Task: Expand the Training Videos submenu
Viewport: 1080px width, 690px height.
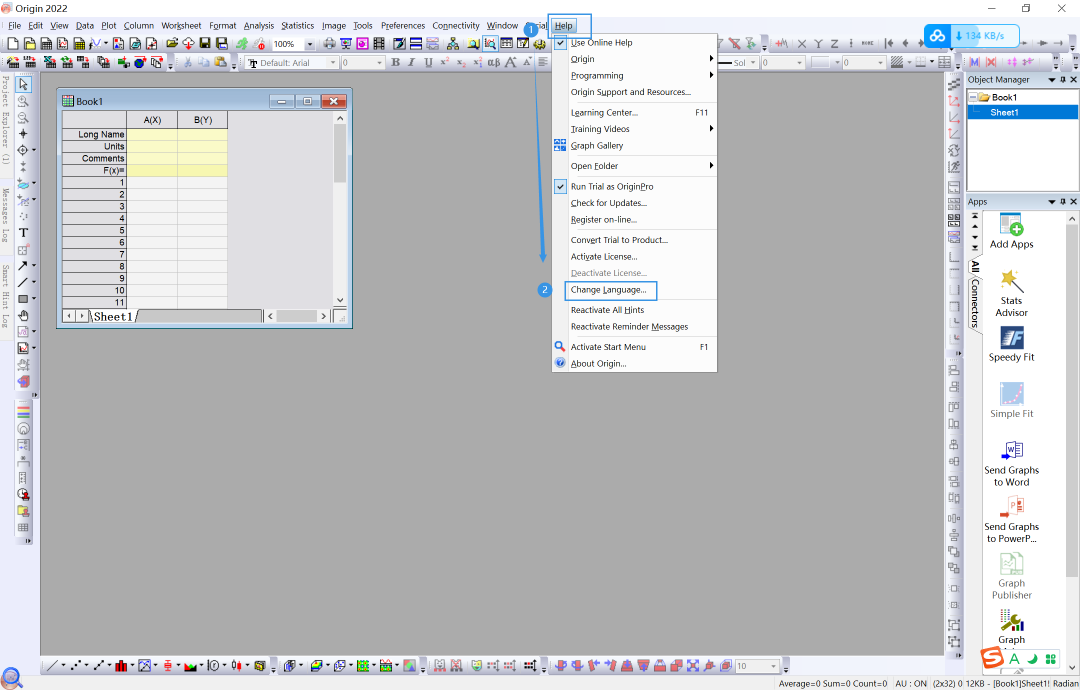Action: tap(634, 129)
